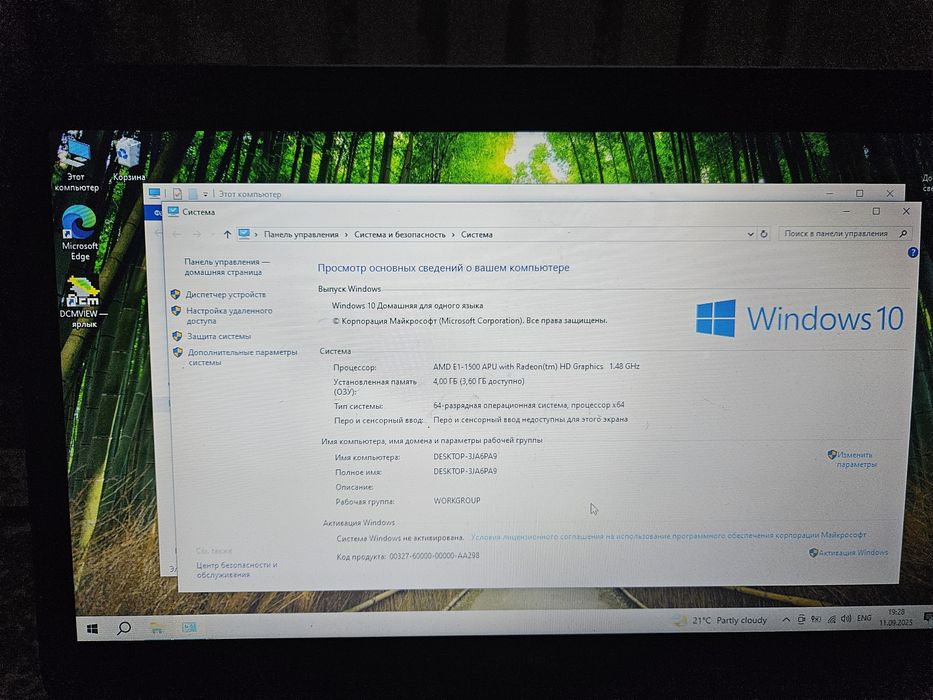Go to Панель управления — домашняя страница
This screenshot has width=933, height=700.
coord(227,267)
